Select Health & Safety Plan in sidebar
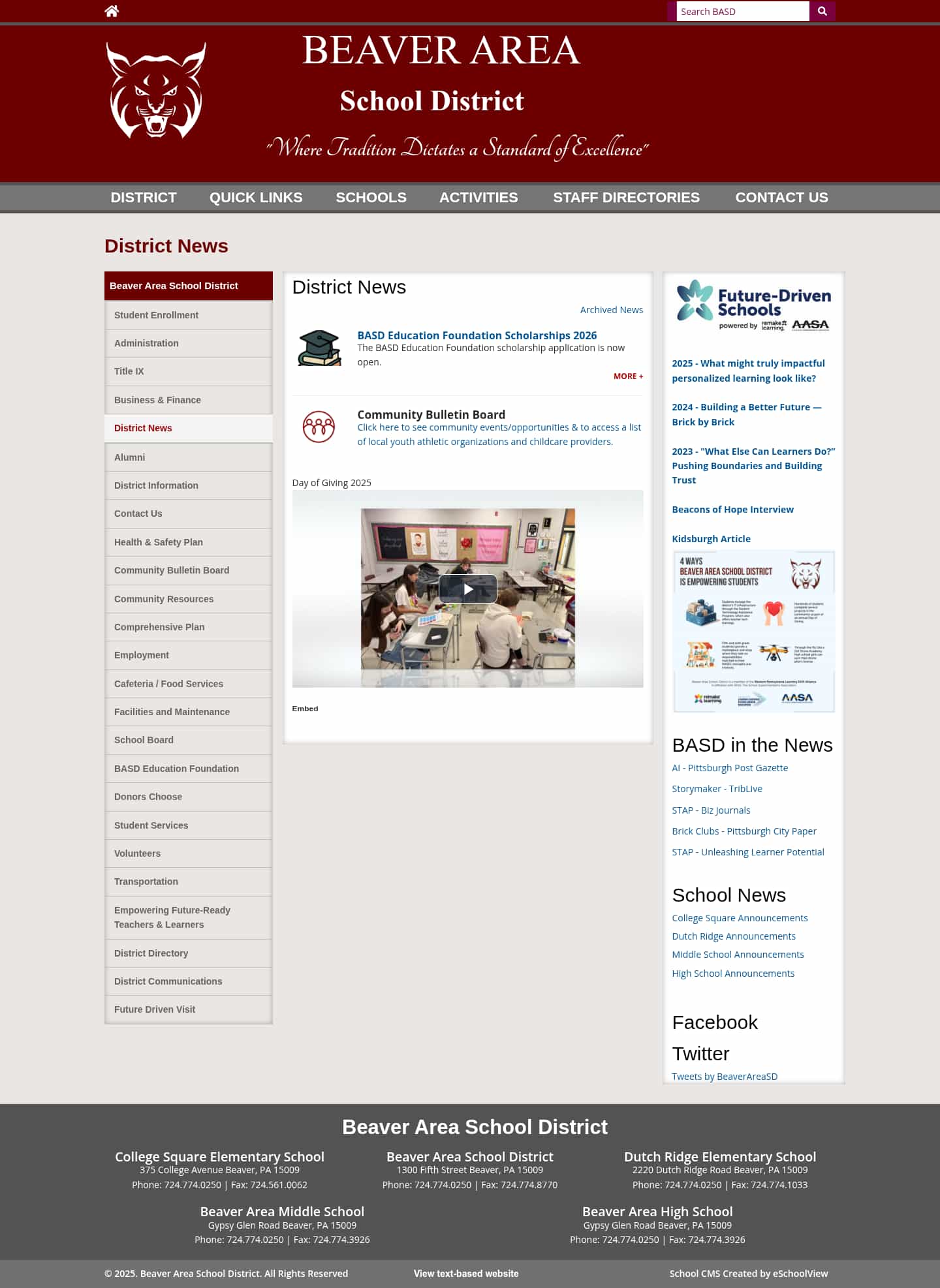 click(189, 542)
